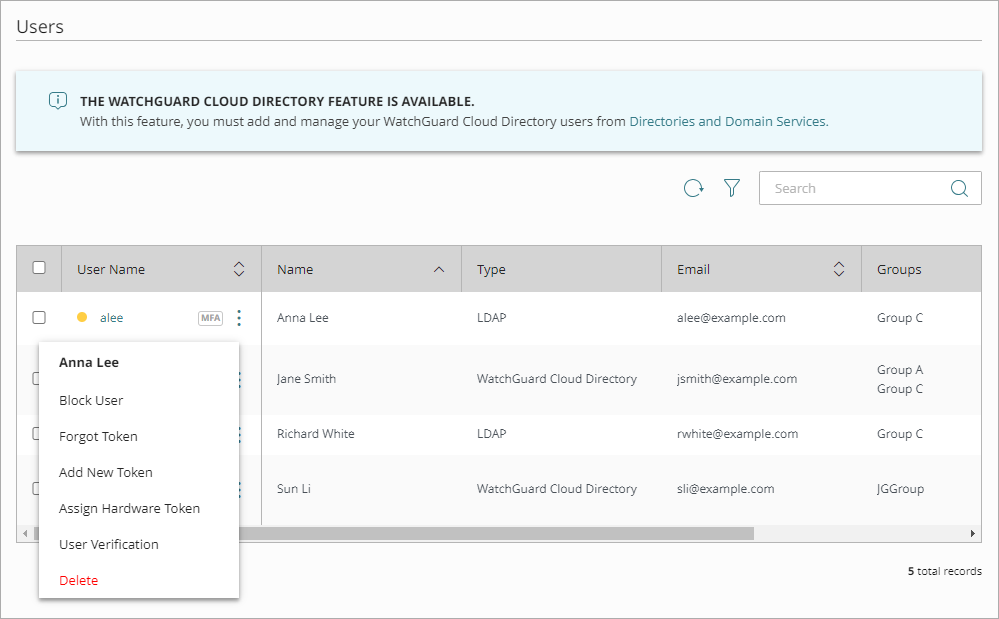Open the kebab menu on Sun Li's row

point(238,489)
